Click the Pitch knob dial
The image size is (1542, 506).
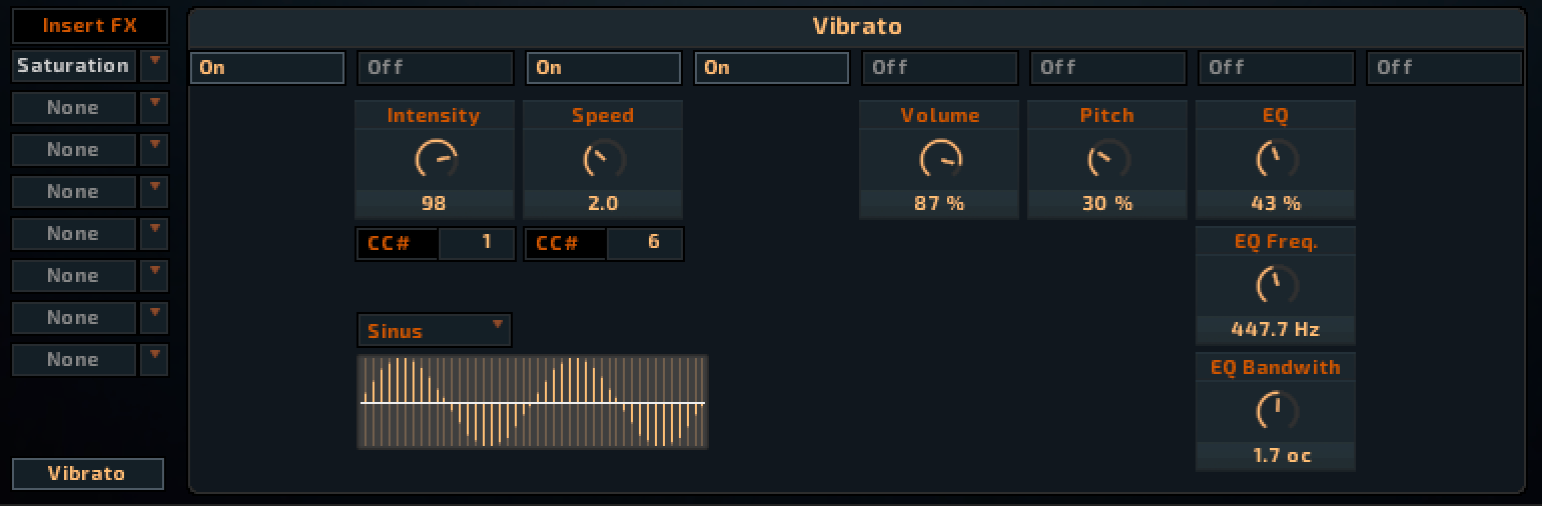tap(1107, 159)
